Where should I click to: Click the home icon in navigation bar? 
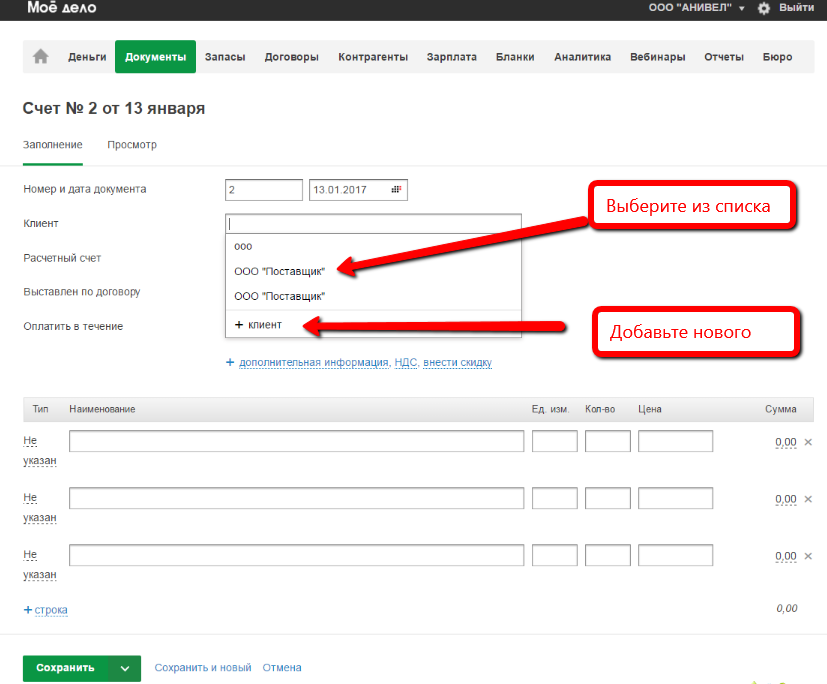(x=41, y=57)
